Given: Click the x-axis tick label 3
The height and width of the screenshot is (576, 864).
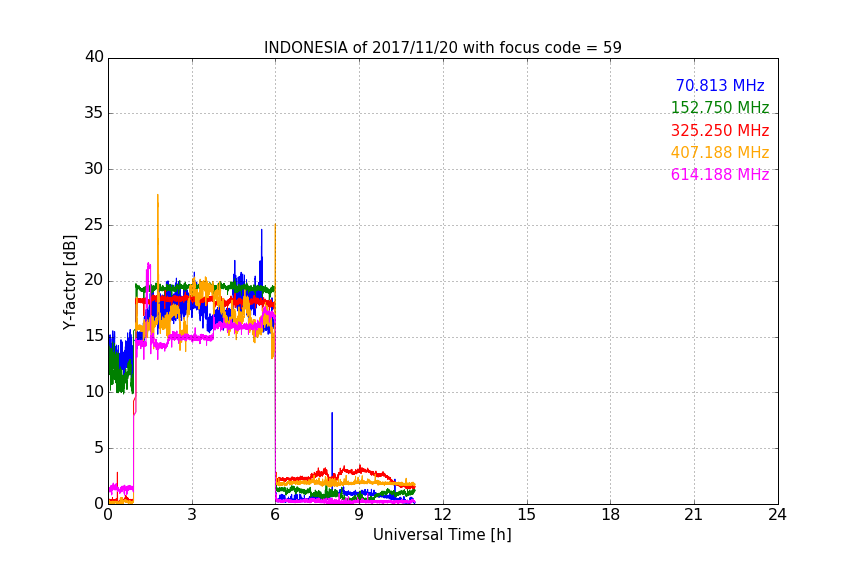Looking at the screenshot, I should pos(192,515).
